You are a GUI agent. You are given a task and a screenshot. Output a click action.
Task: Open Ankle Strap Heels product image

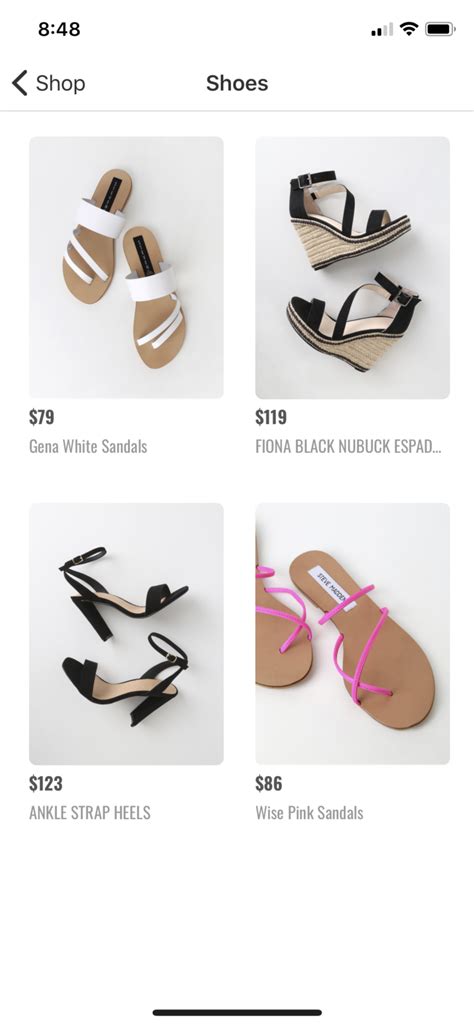click(x=126, y=633)
